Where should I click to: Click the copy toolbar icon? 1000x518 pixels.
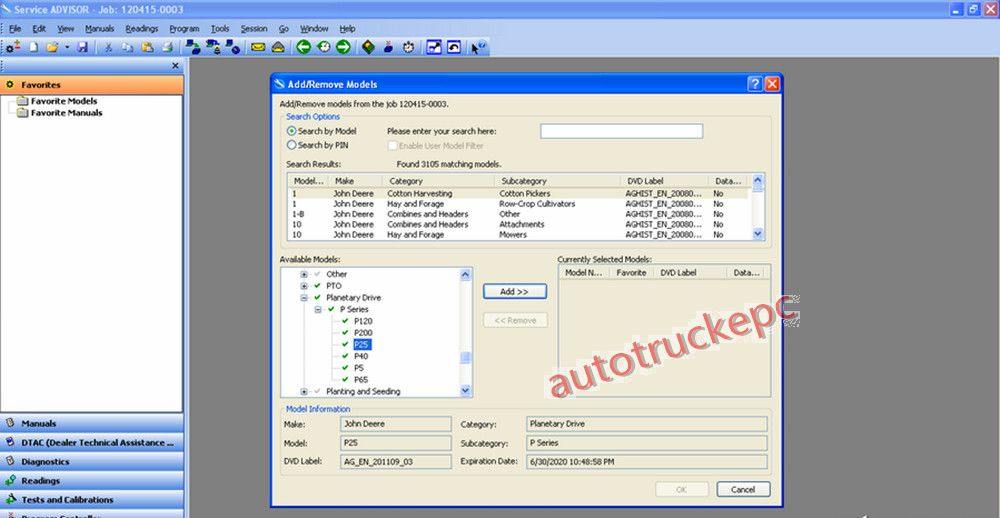pos(128,47)
